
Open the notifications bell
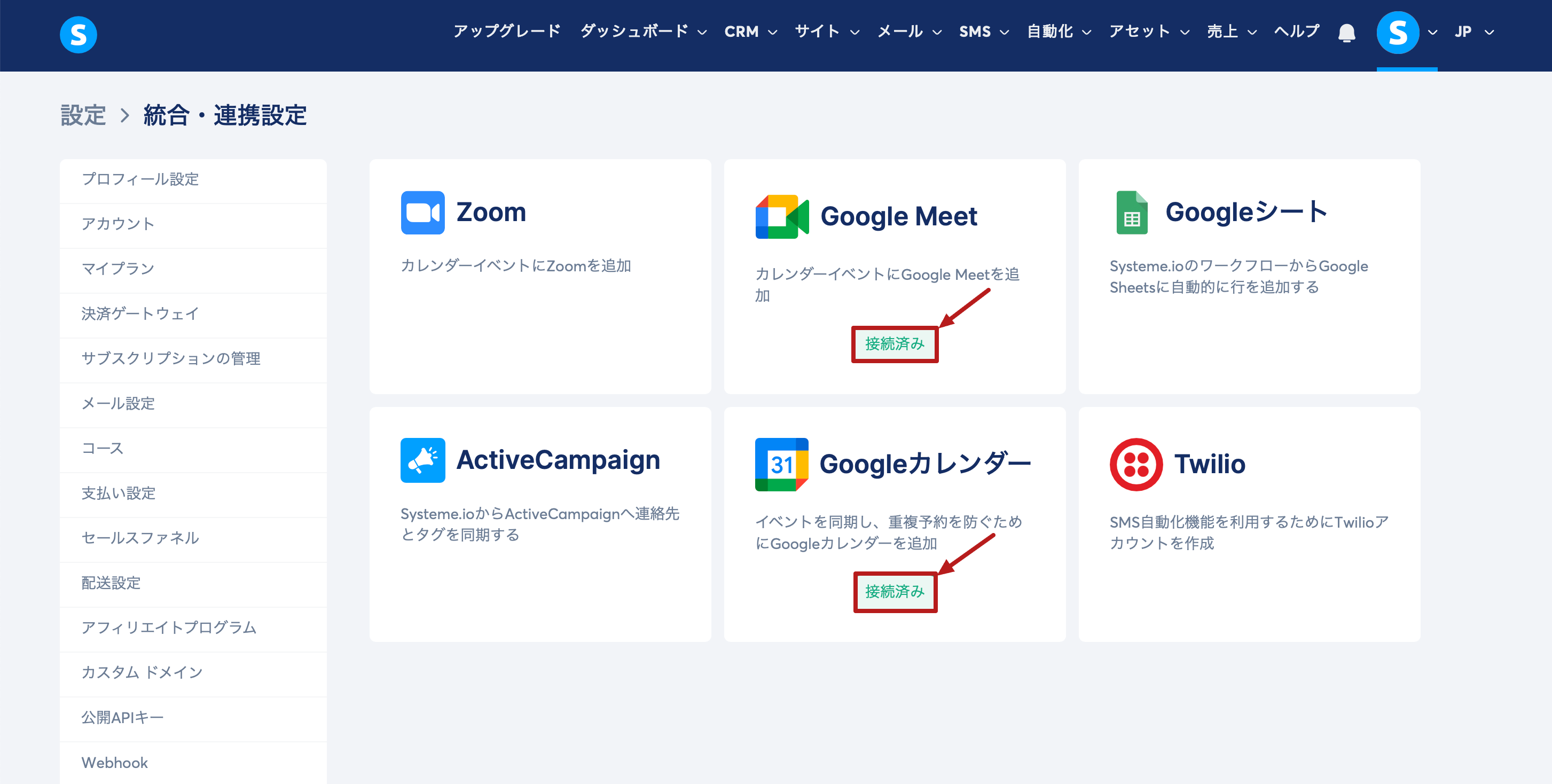point(1346,33)
